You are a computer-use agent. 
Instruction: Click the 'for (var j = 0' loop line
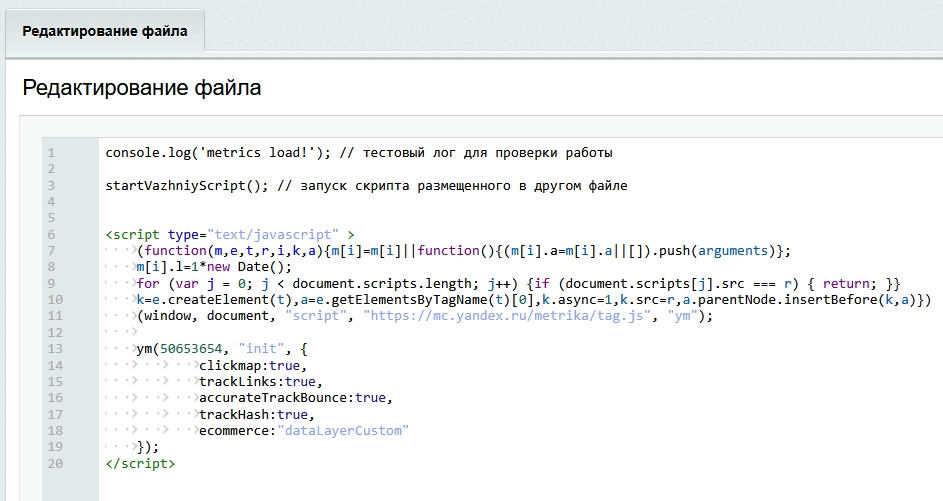(518, 284)
